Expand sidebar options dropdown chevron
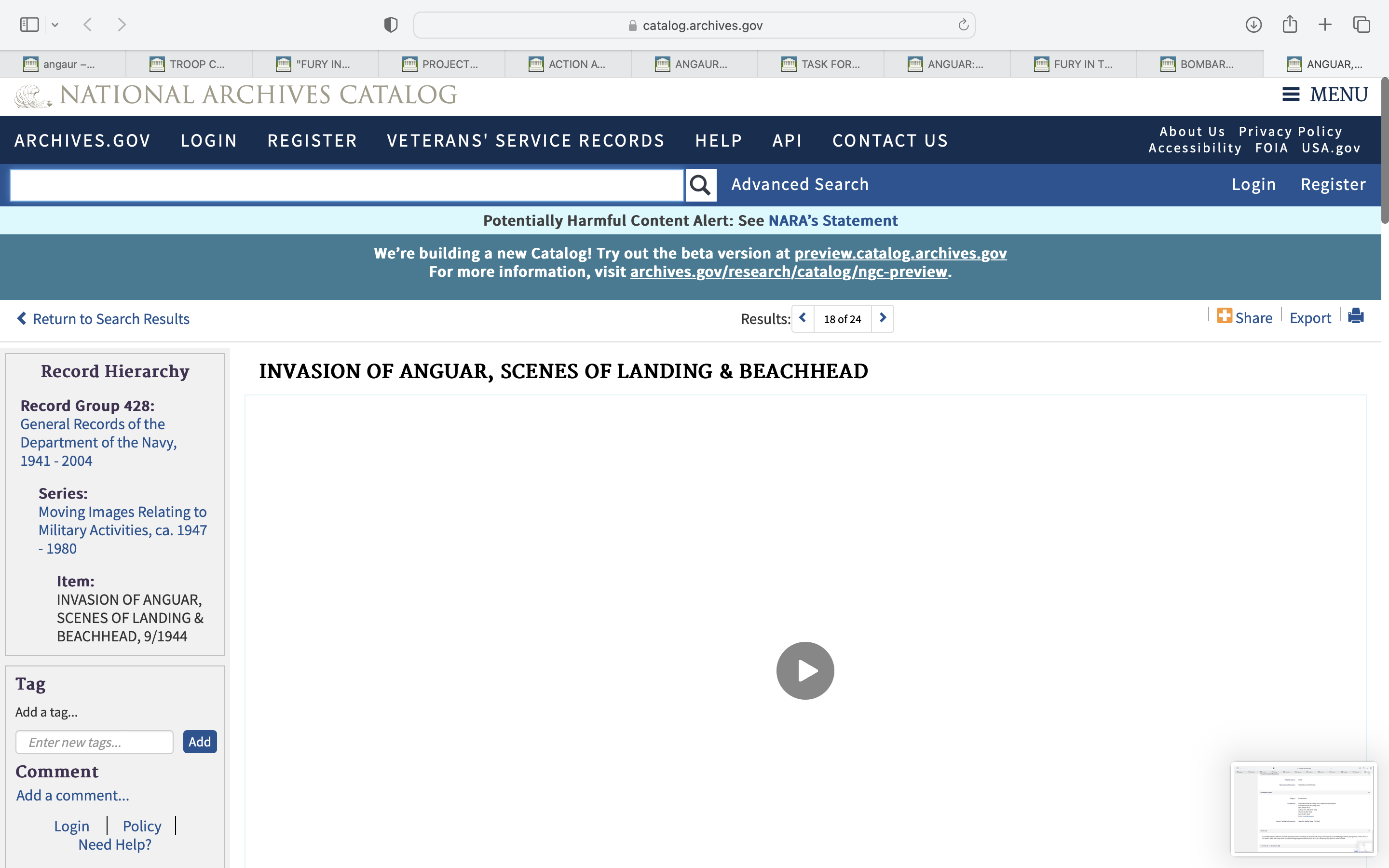Screen dimensions: 1389x868 (x=55, y=25)
